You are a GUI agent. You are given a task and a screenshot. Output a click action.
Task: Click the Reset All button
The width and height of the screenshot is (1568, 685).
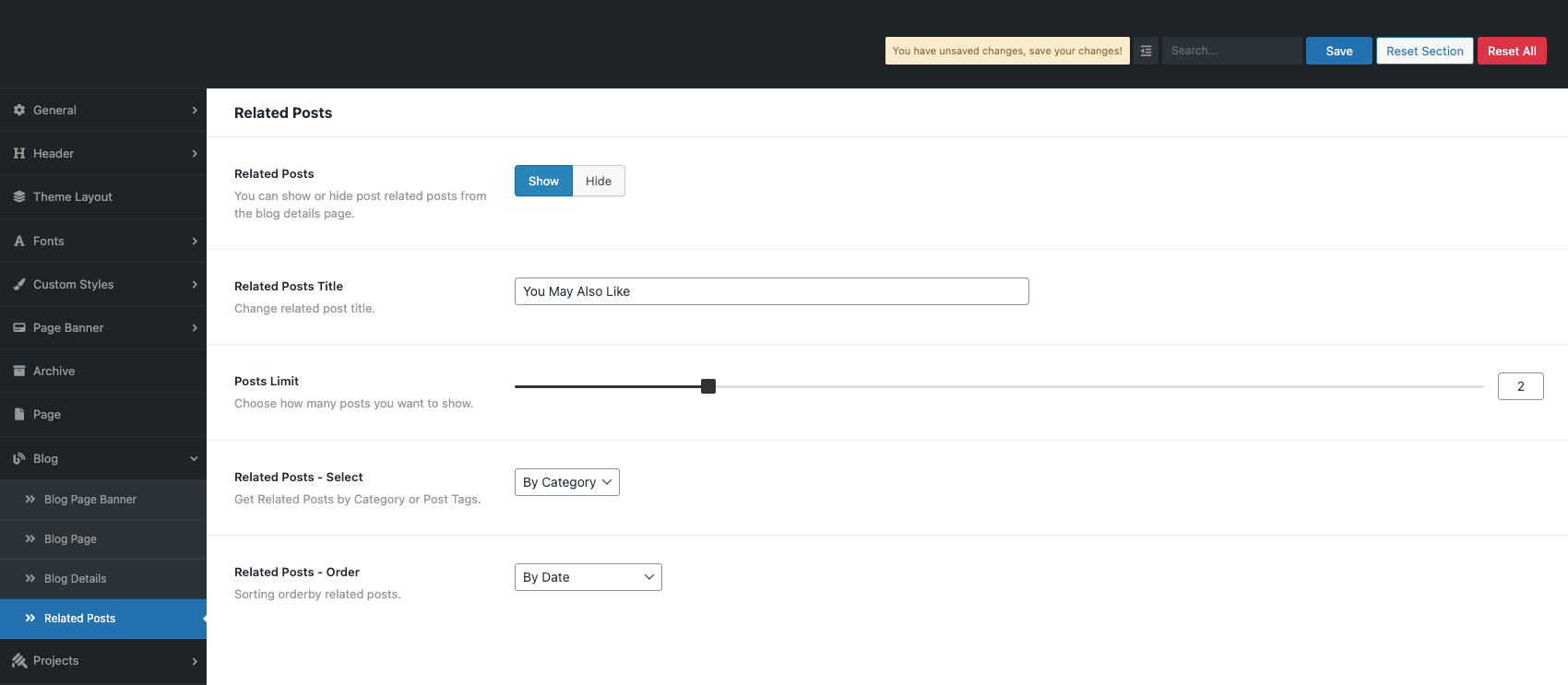coord(1512,51)
